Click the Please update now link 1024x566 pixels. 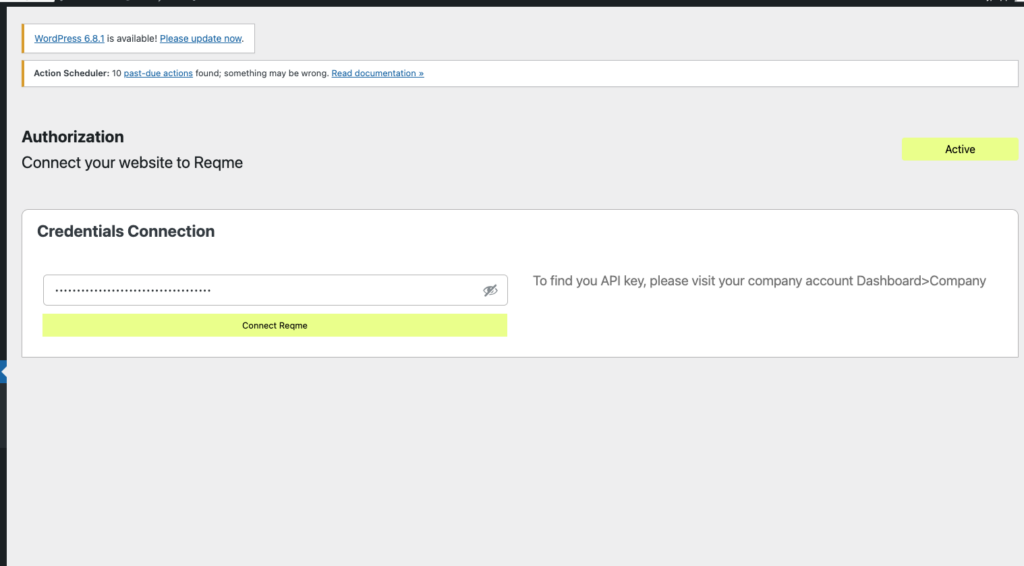pos(200,39)
